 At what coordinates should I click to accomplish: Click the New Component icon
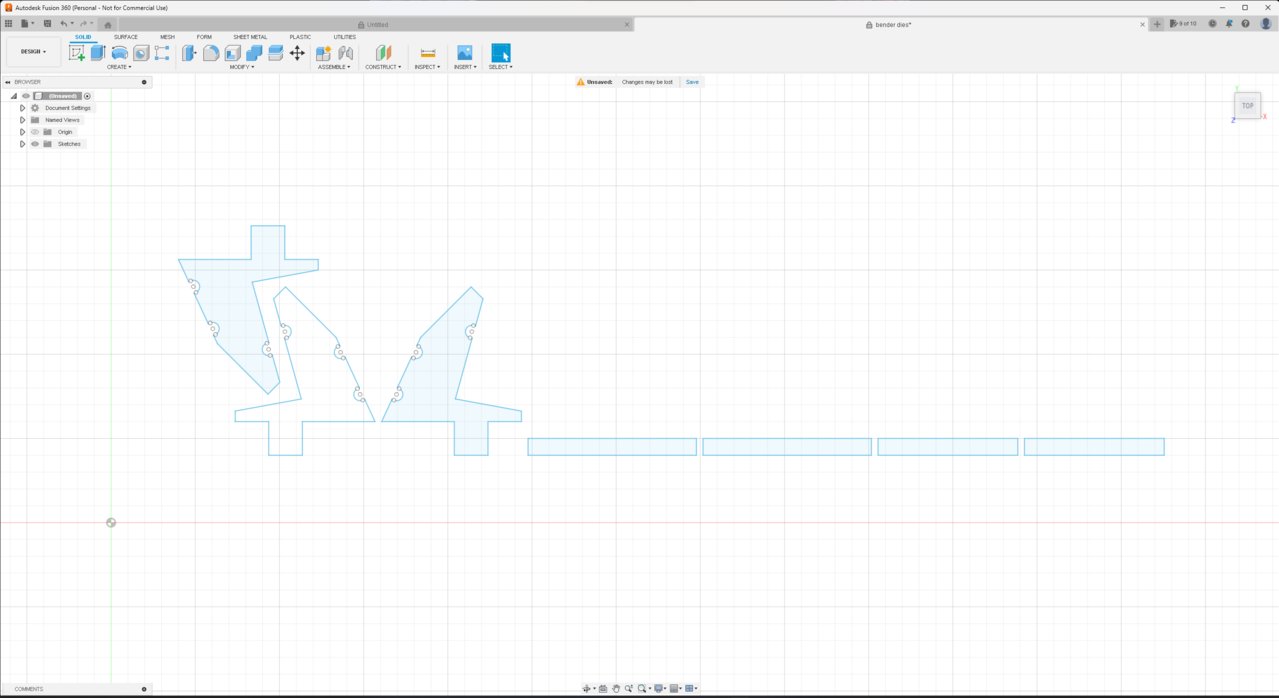pyautogui.click(x=324, y=53)
